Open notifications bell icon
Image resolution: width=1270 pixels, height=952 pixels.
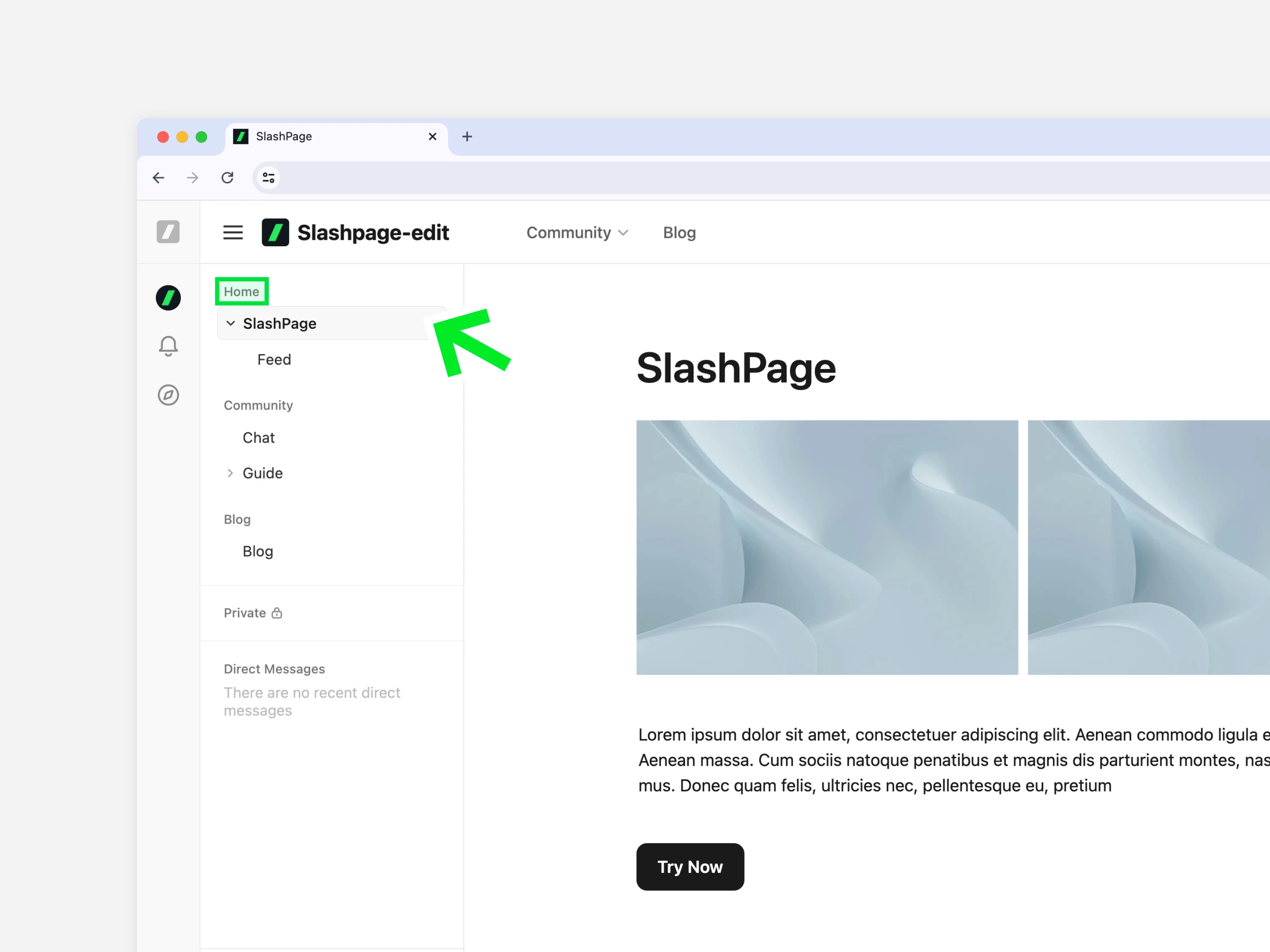pos(168,346)
